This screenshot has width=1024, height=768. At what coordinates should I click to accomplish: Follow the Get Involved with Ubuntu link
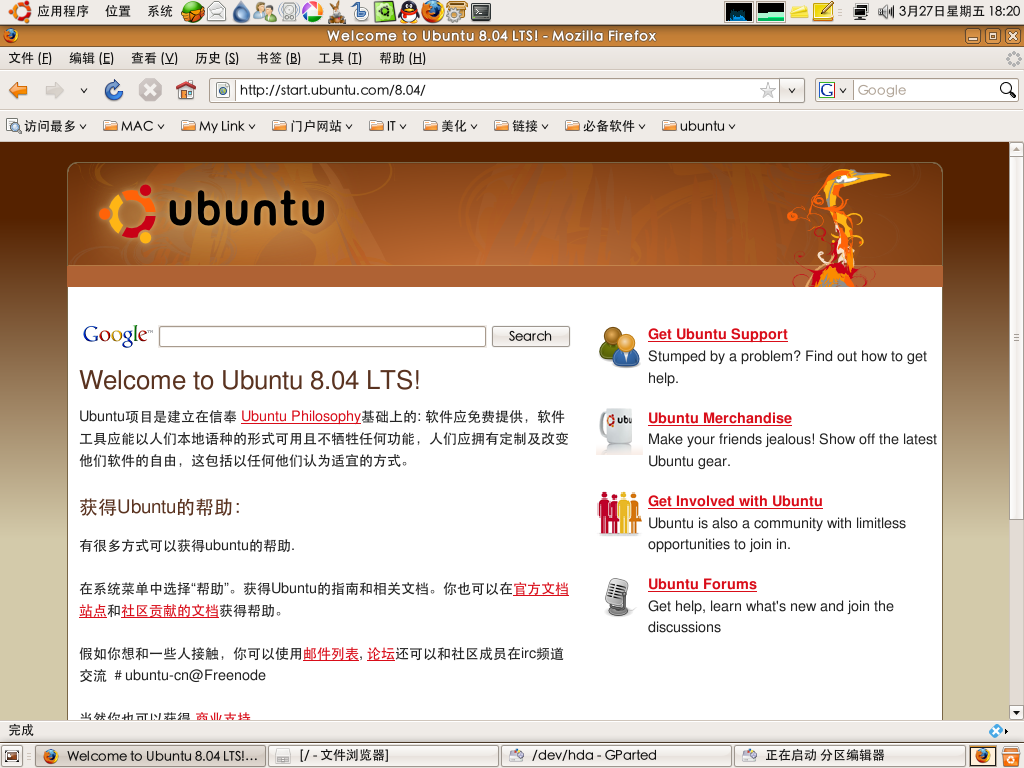(735, 501)
